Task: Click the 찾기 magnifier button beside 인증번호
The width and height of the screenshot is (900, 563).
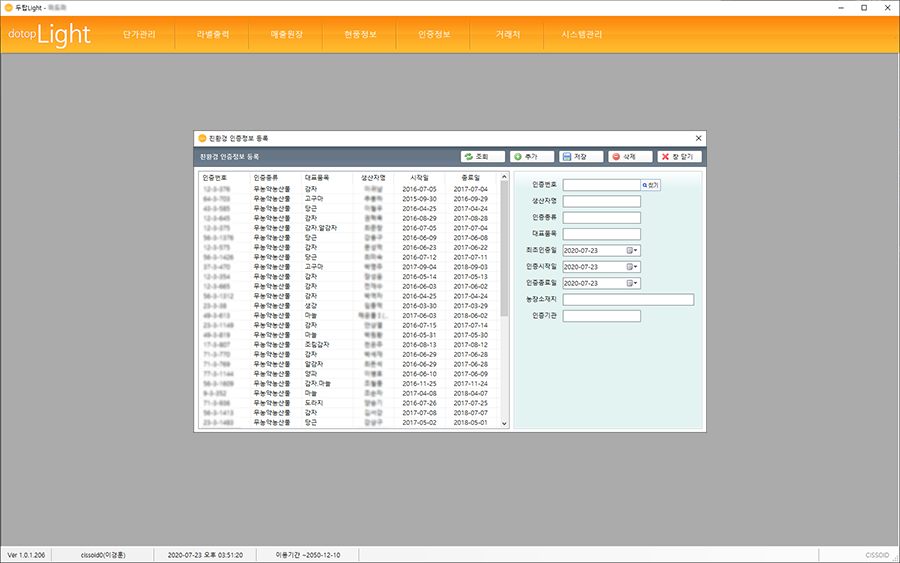Action: tap(651, 185)
